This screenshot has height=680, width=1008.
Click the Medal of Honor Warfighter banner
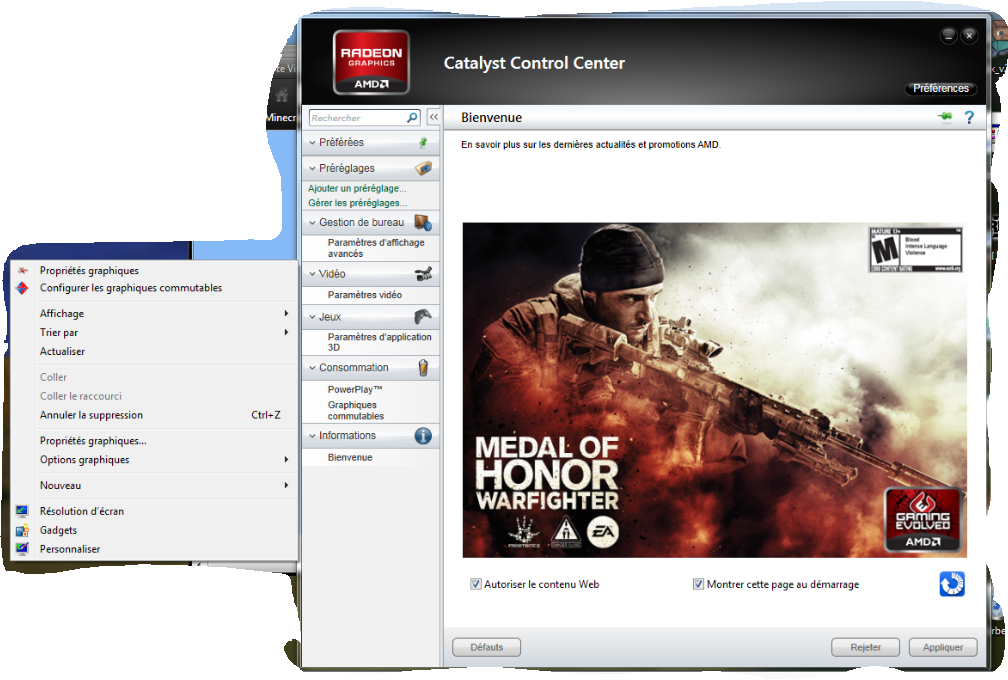coord(714,390)
